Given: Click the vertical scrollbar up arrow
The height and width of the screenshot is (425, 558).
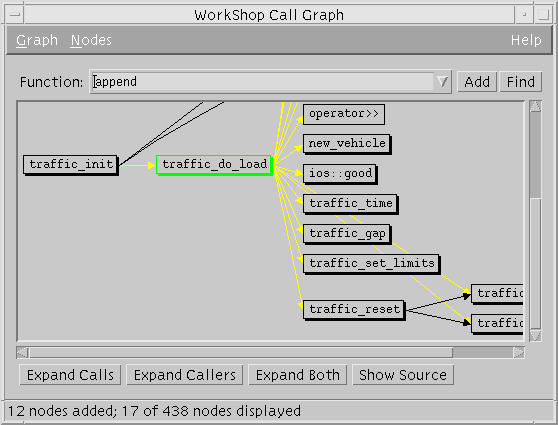Looking at the screenshot, I should pyautogui.click(x=535, y=106).
